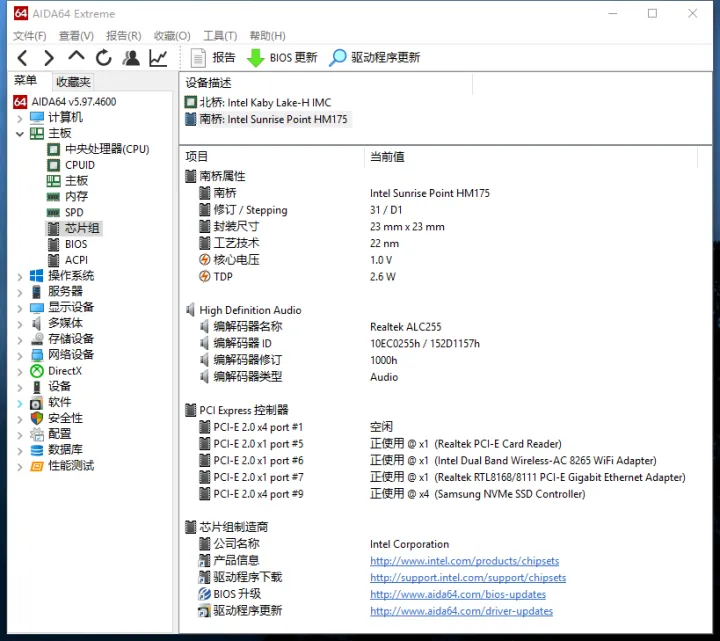
Task: Click the 多媒体 speaker icon
Action: click(x=37, y=323)
